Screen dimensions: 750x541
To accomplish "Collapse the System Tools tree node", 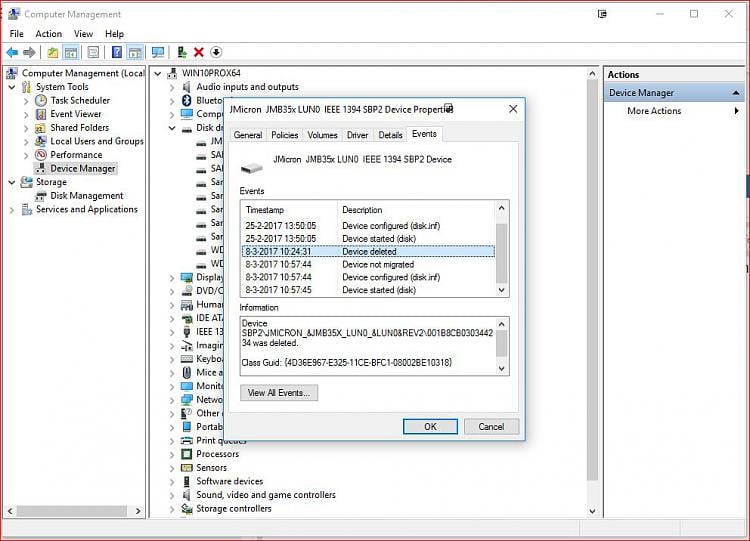I will tap(12, 87).
